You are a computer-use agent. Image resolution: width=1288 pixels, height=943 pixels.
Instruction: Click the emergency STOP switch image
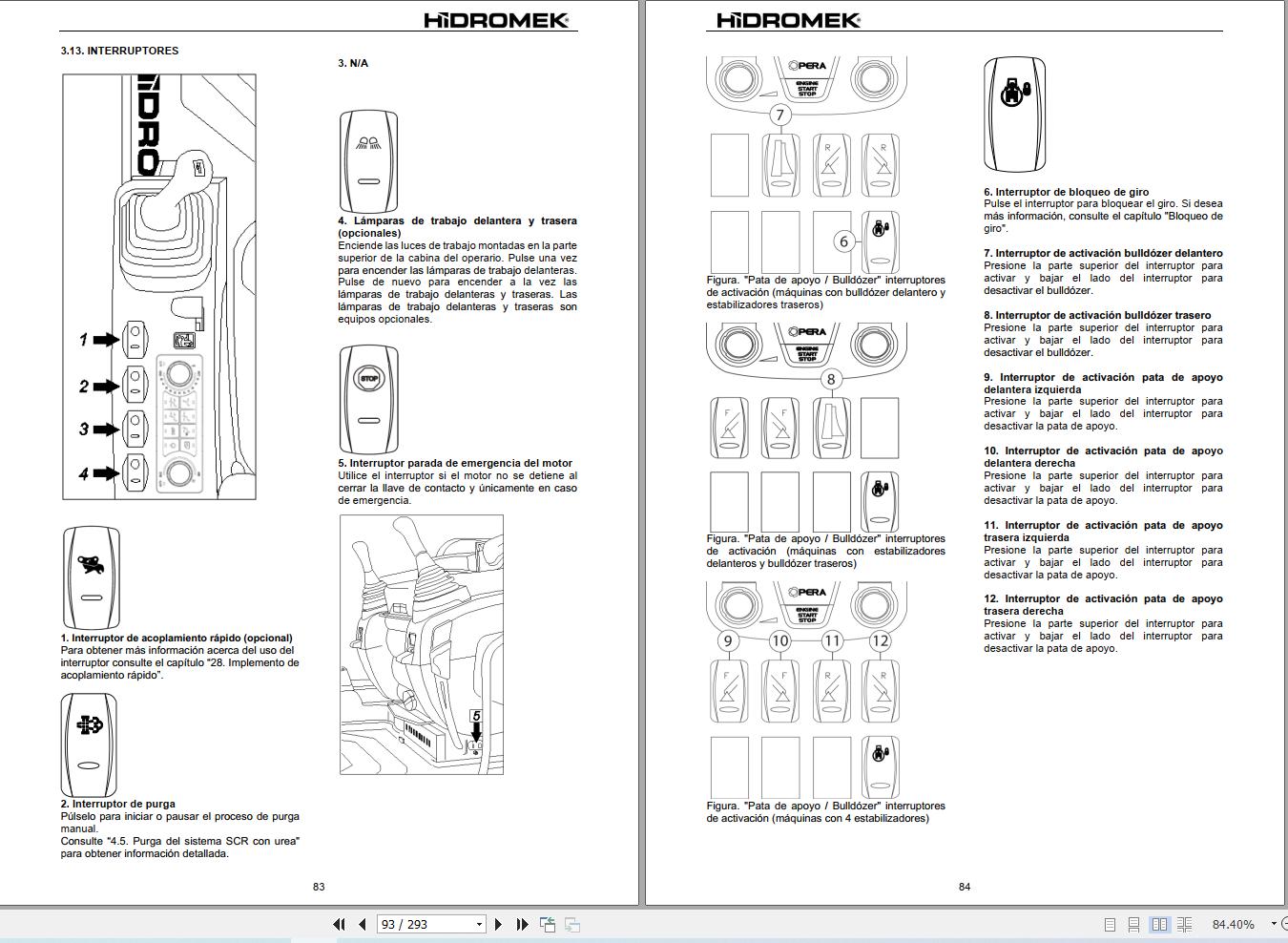(x=368, y=400)
